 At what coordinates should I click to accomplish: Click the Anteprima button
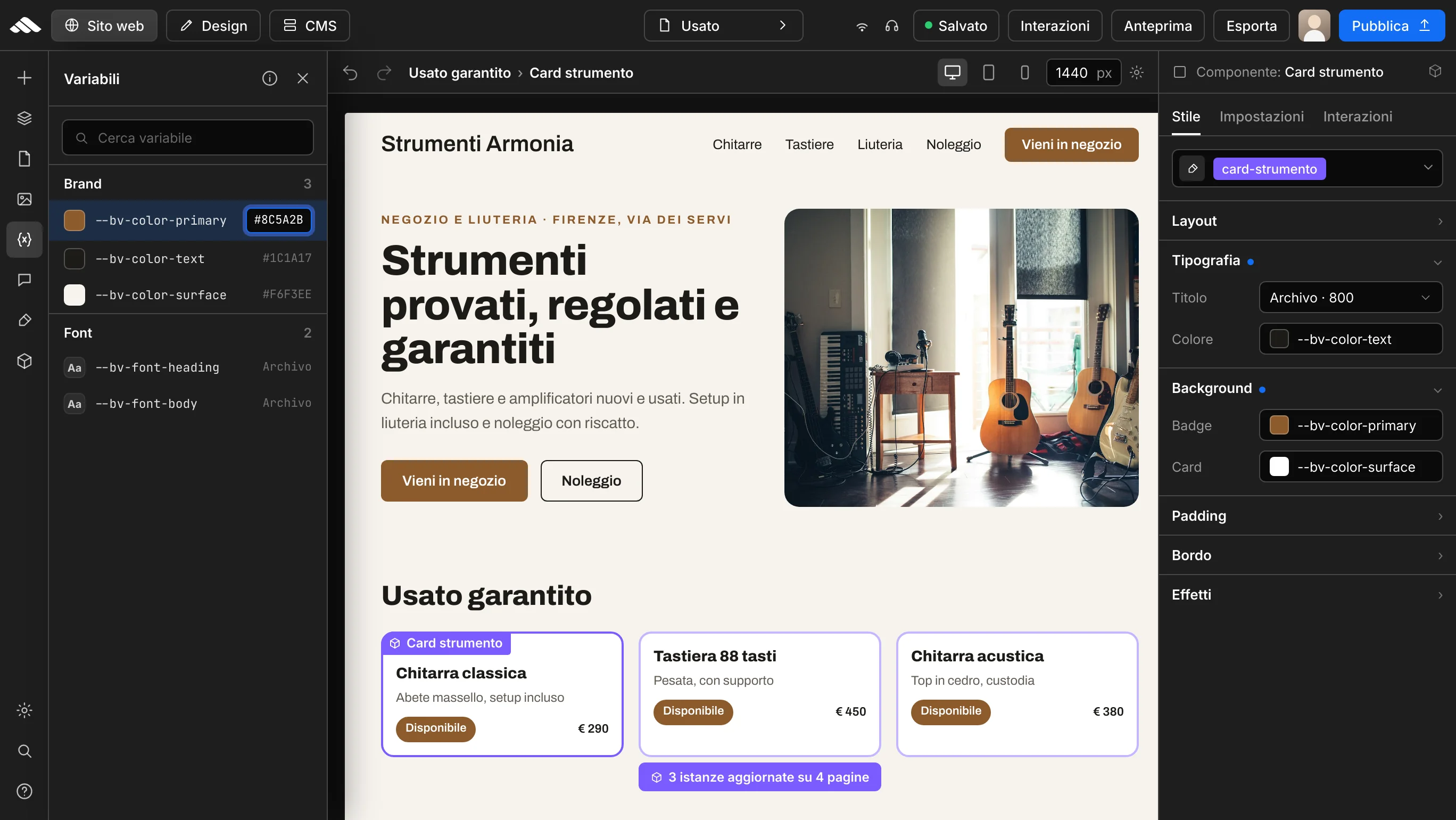[1157, 26]
